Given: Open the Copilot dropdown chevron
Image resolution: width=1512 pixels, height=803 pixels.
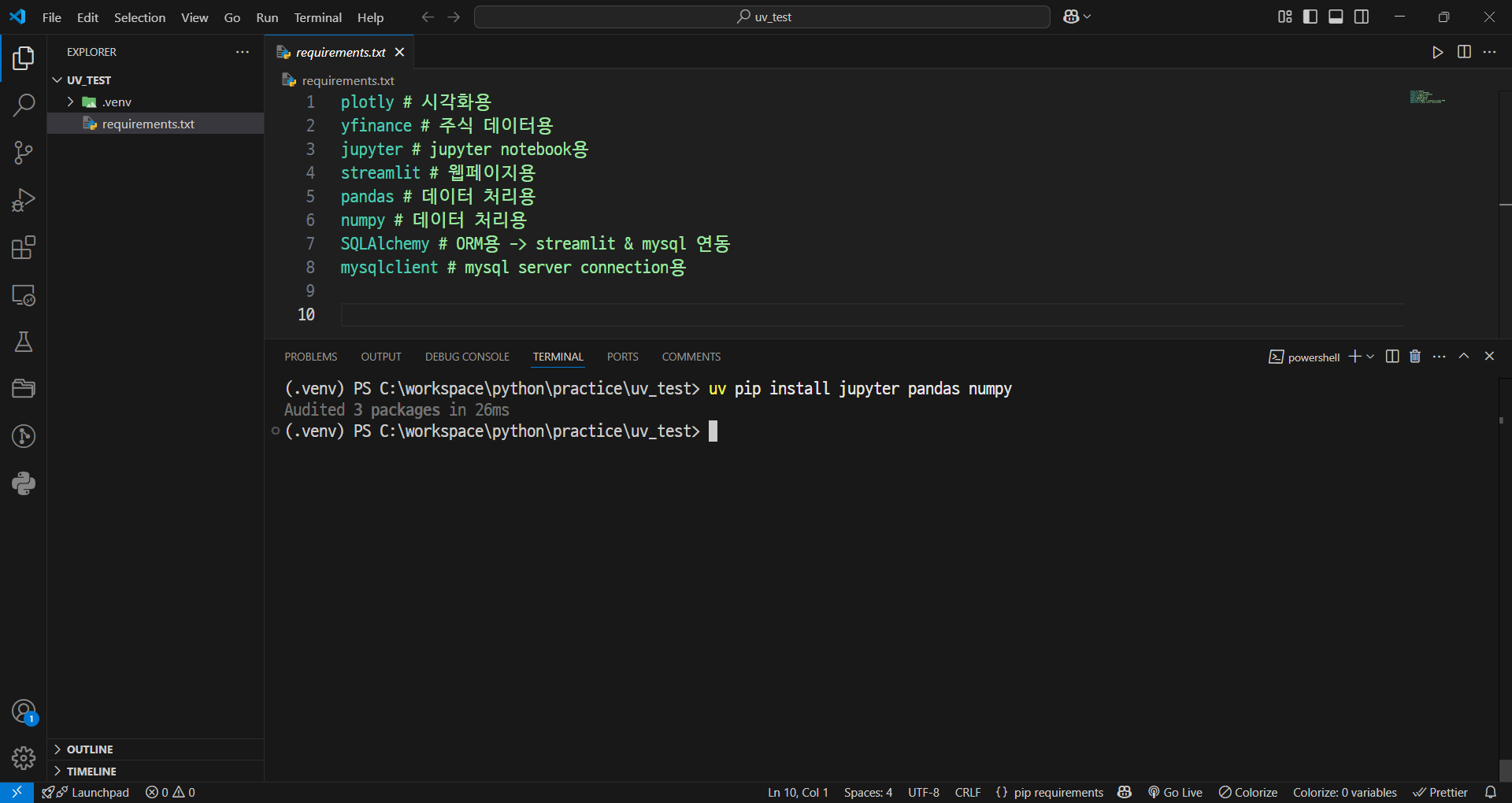Looking at the screenshot, I should pyautogui.click(x=1088, y=17).
